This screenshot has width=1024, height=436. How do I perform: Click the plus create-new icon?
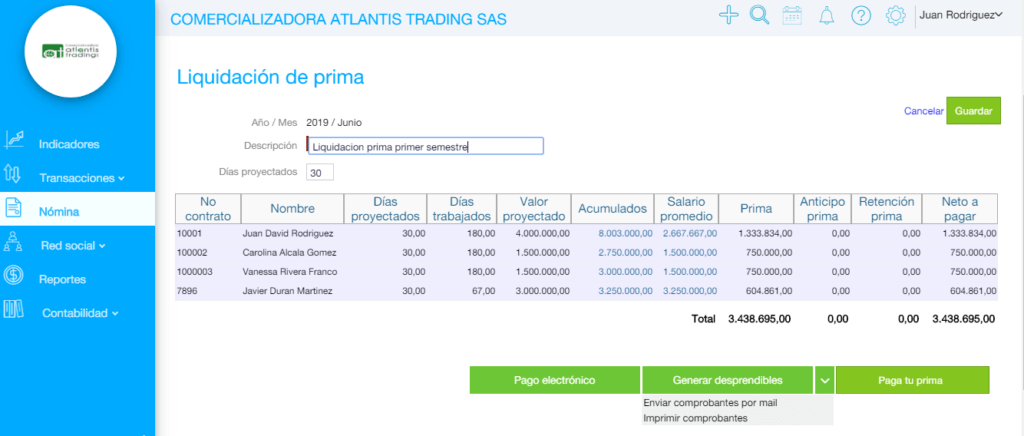click(x=728, y=15)
